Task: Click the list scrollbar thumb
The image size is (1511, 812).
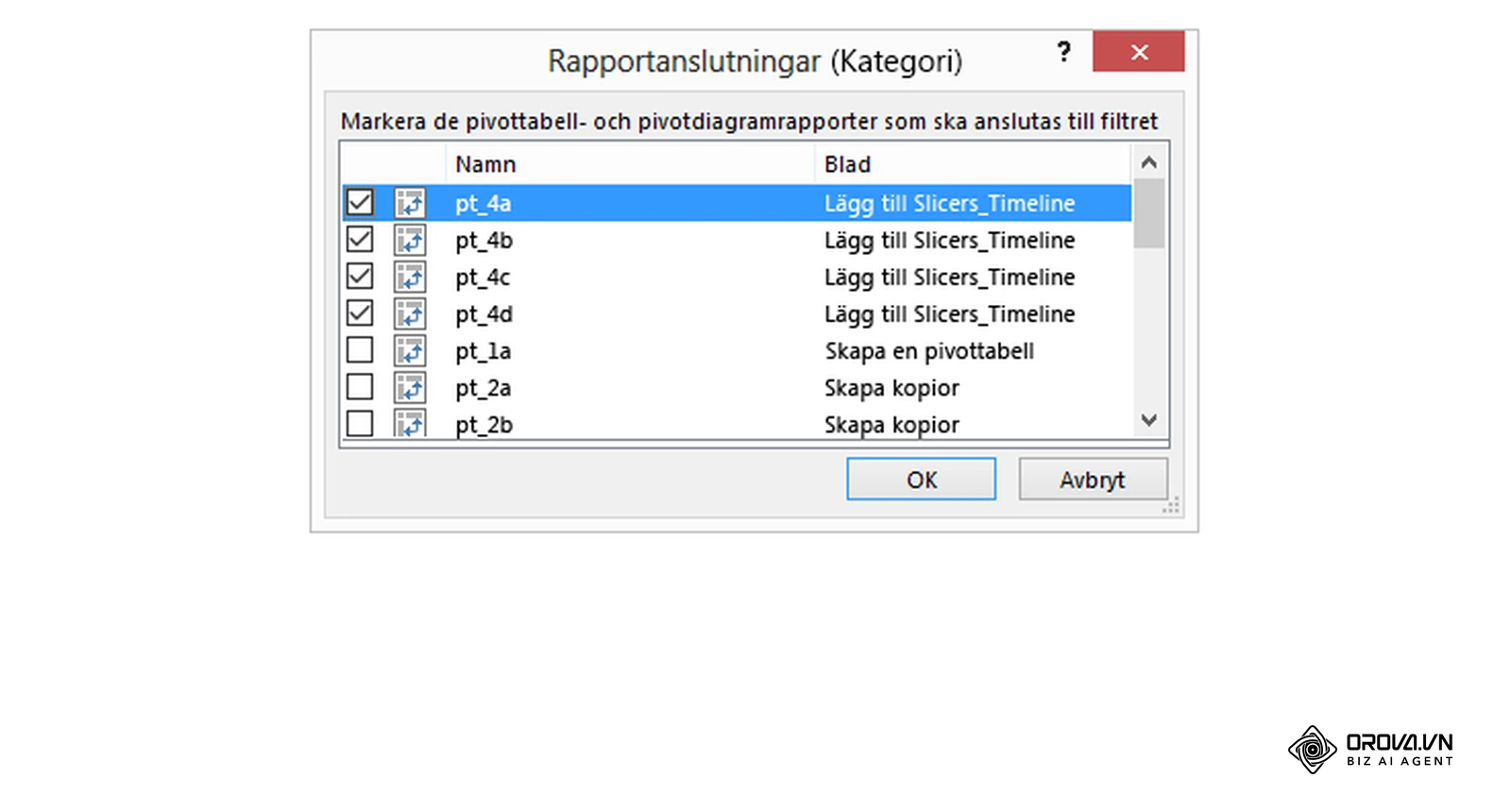Action: 1149,213
